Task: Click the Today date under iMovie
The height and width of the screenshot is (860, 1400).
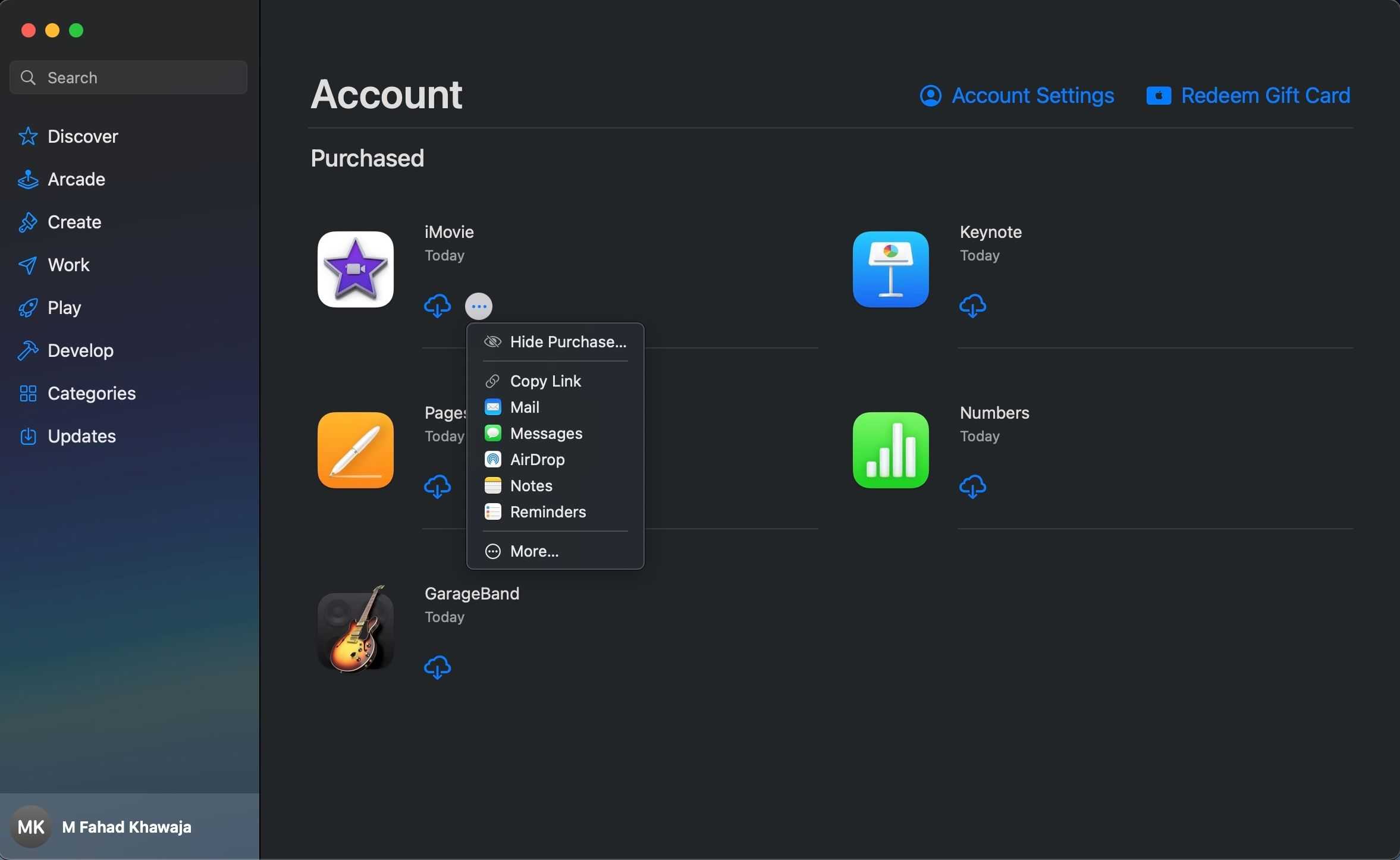Action: (x=444, y=256)
